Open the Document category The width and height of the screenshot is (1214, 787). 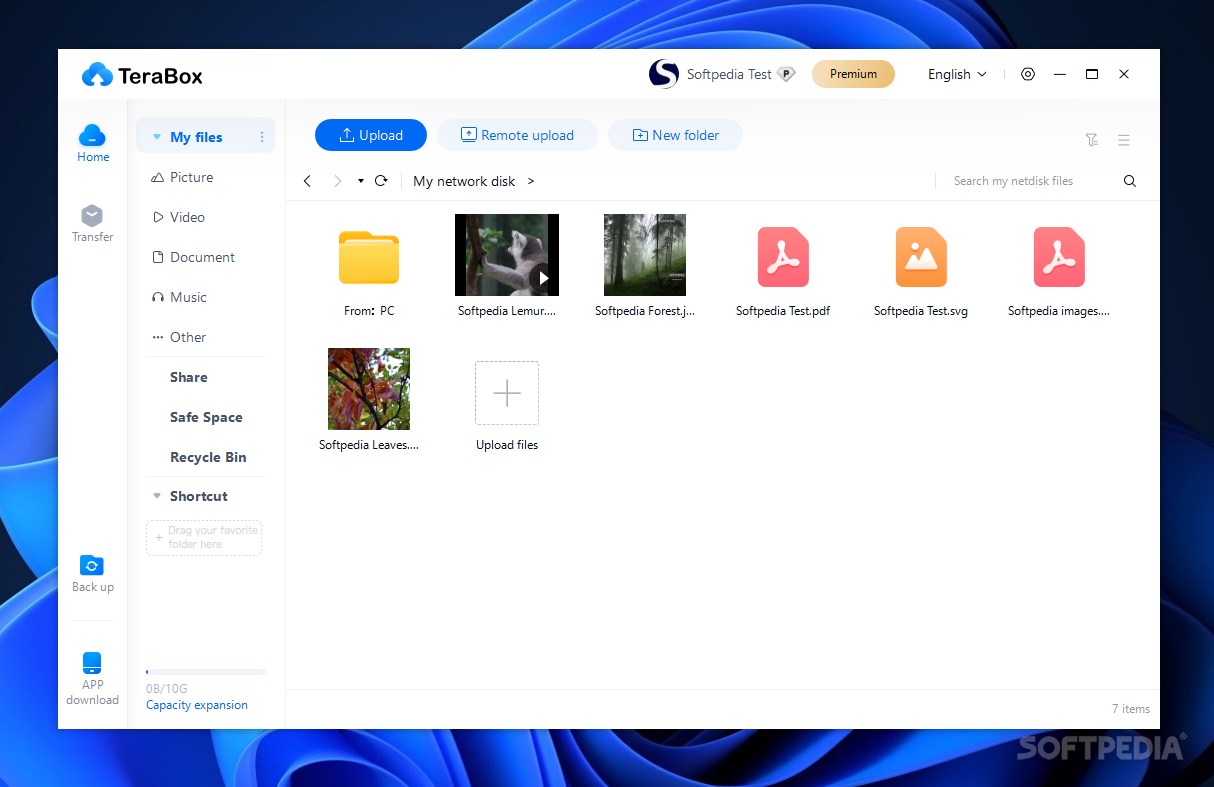click(205, 257)
